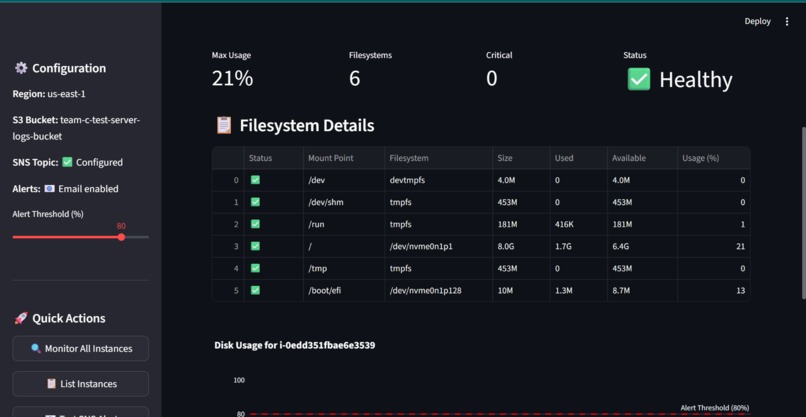Viewport: 806px width, 417px height.
Task: Click the 8.0G size cell
Action: [521, 246]
